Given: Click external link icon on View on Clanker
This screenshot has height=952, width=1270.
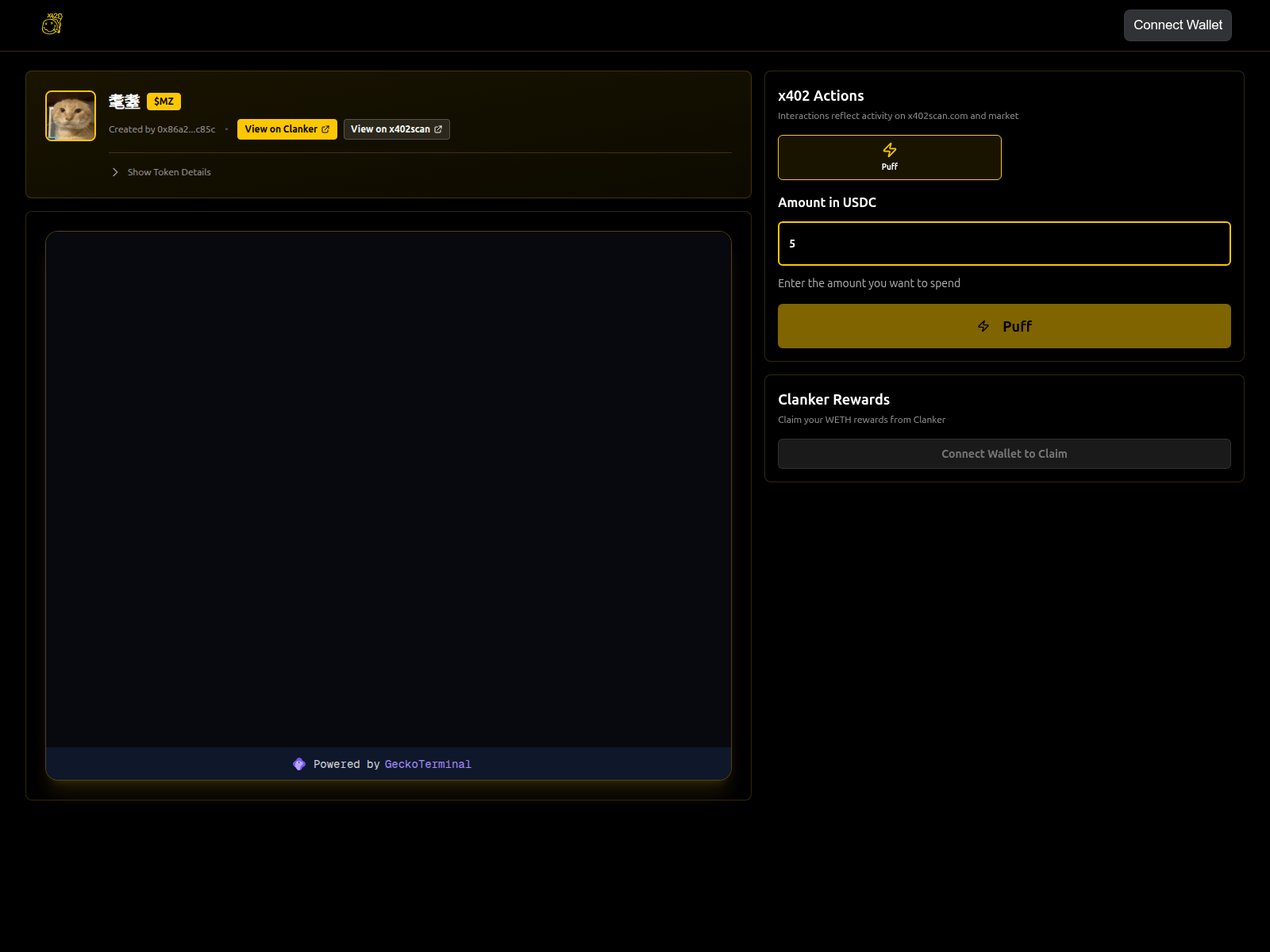Looking at the screenshot, I should (325, 129).
